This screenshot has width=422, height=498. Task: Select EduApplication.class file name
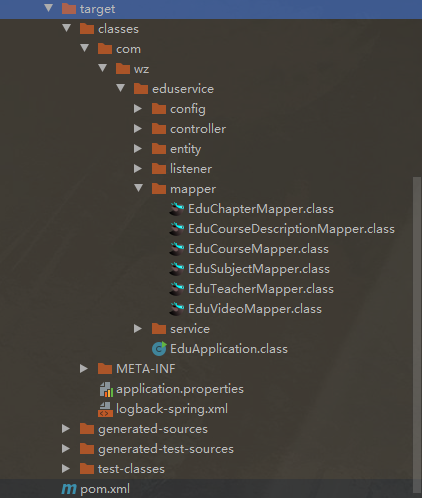click(229, 349)
